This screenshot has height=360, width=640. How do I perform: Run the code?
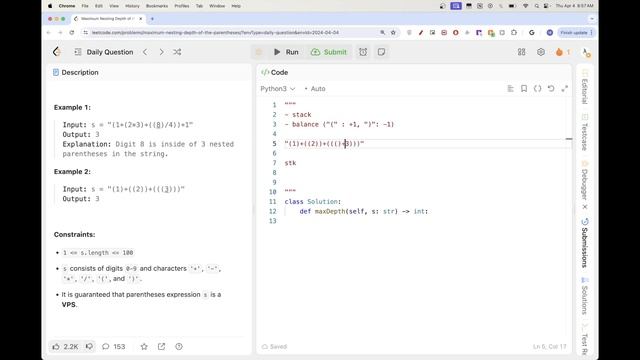tap(286, 52)
